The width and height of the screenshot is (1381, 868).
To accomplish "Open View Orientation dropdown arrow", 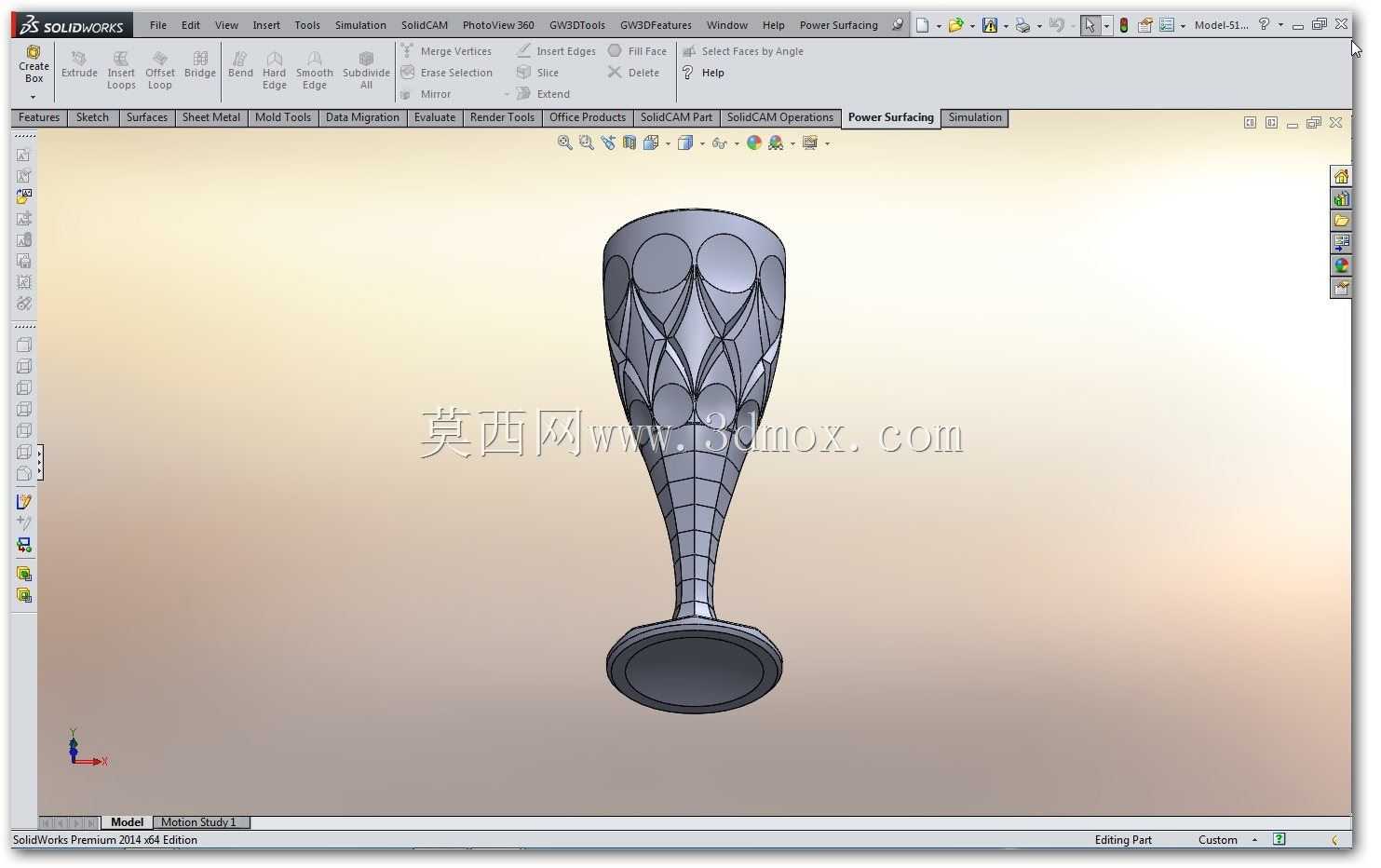I will (668, 143).
